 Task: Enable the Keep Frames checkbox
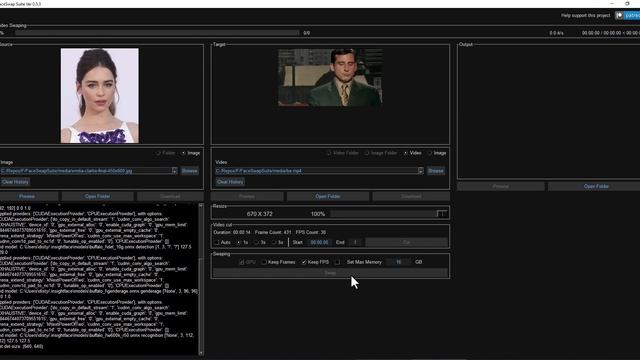tap(264, 262)
